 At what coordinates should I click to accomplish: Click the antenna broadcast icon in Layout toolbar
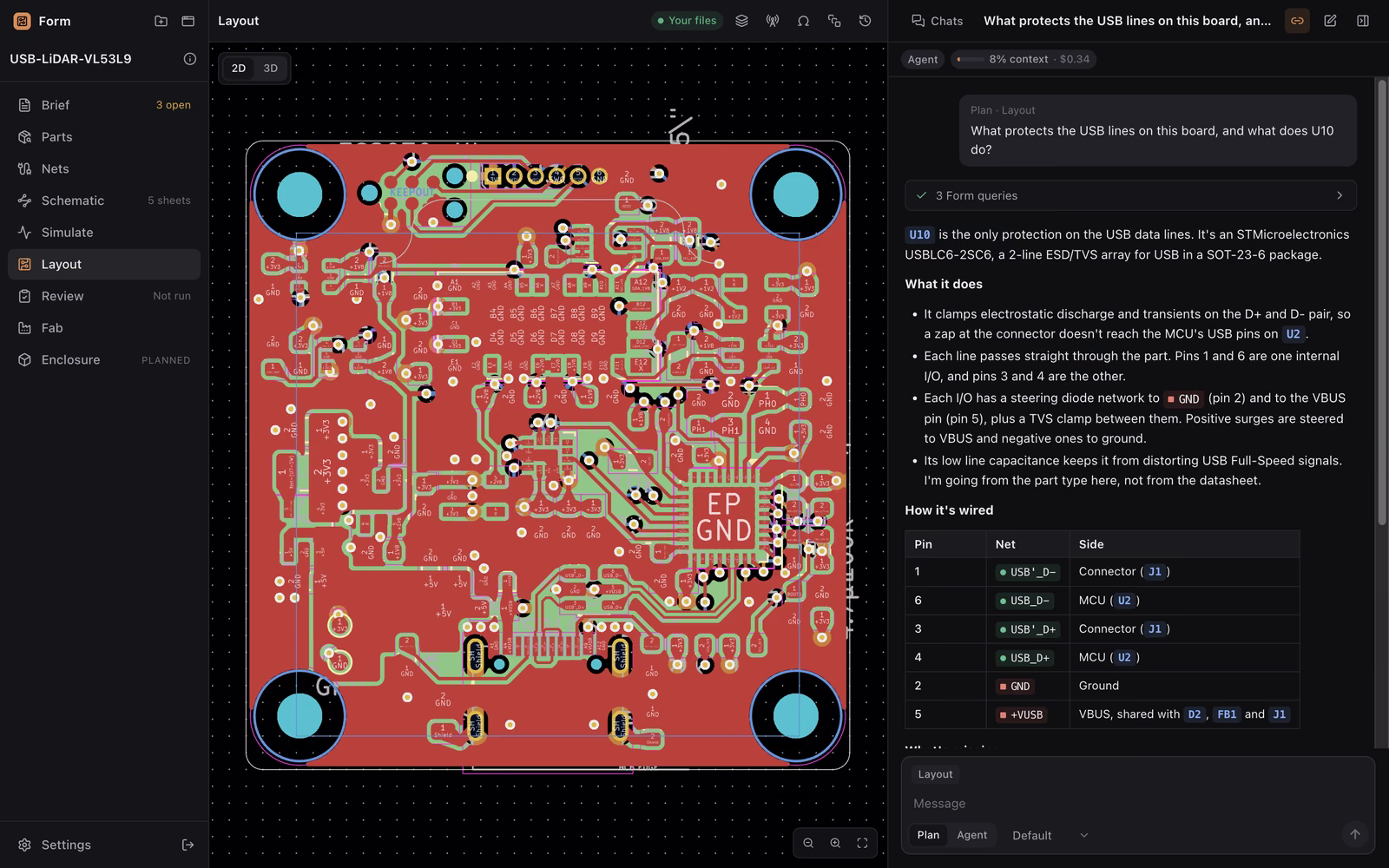[x=773, y=21]
